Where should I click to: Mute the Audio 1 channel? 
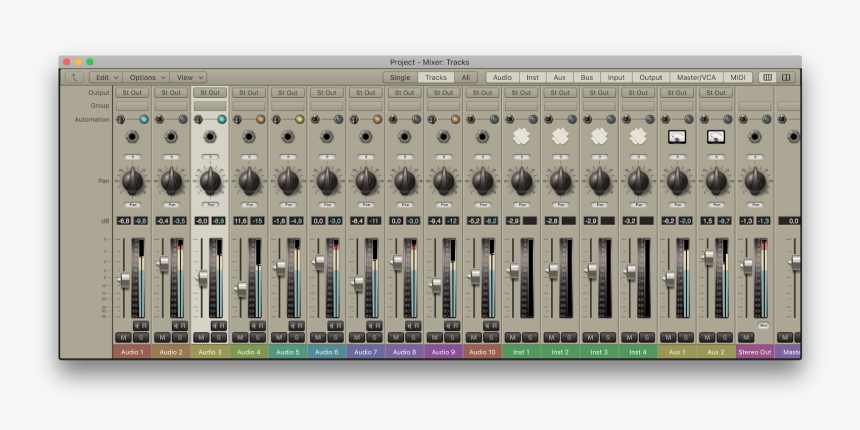pos(123,337)
